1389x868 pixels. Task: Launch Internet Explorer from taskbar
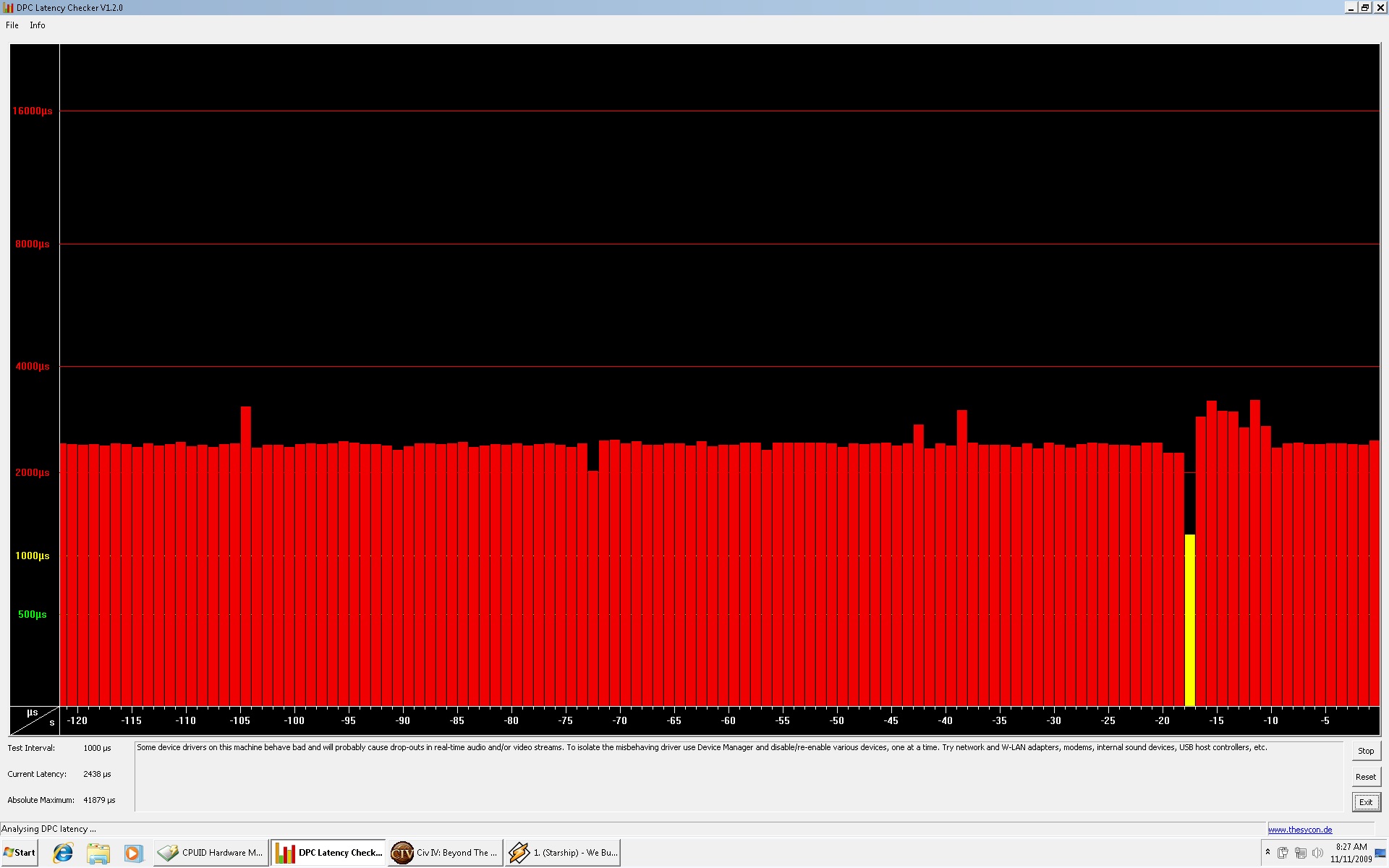[64, 854]
